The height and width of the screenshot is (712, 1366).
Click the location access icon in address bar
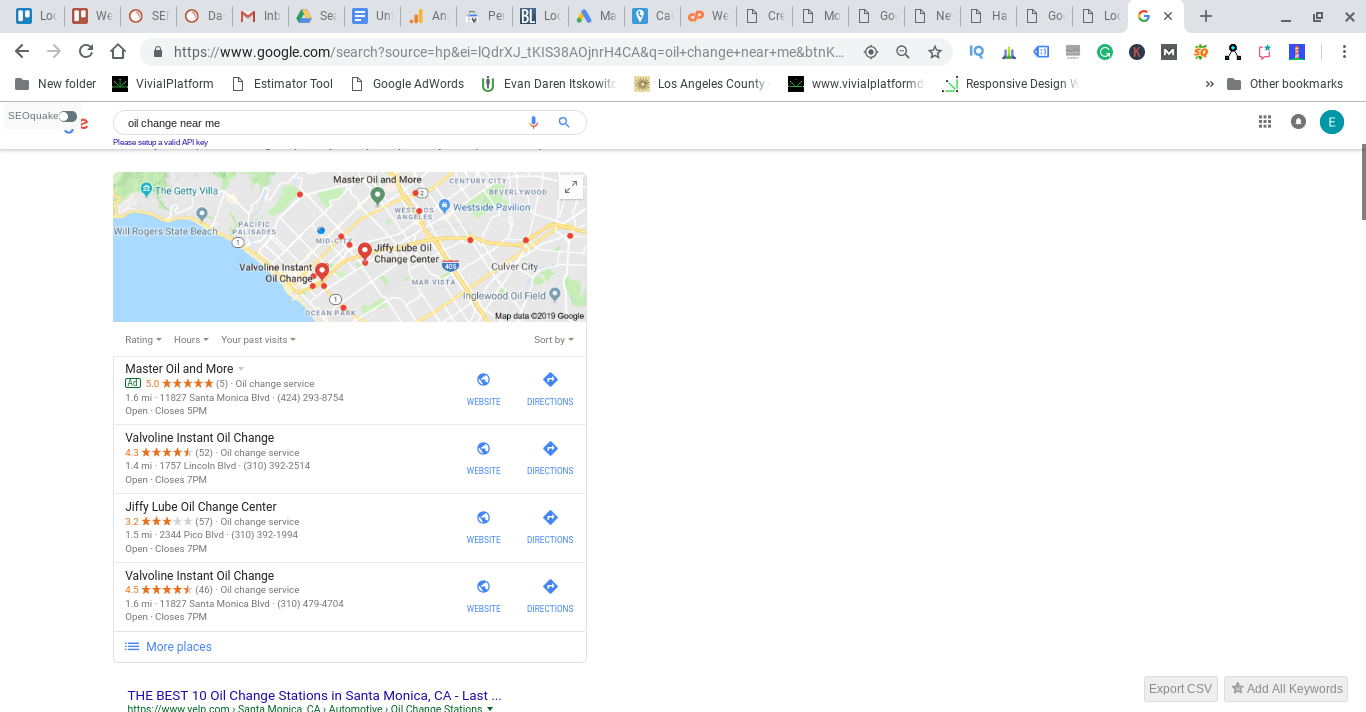[x=871, y=52]
